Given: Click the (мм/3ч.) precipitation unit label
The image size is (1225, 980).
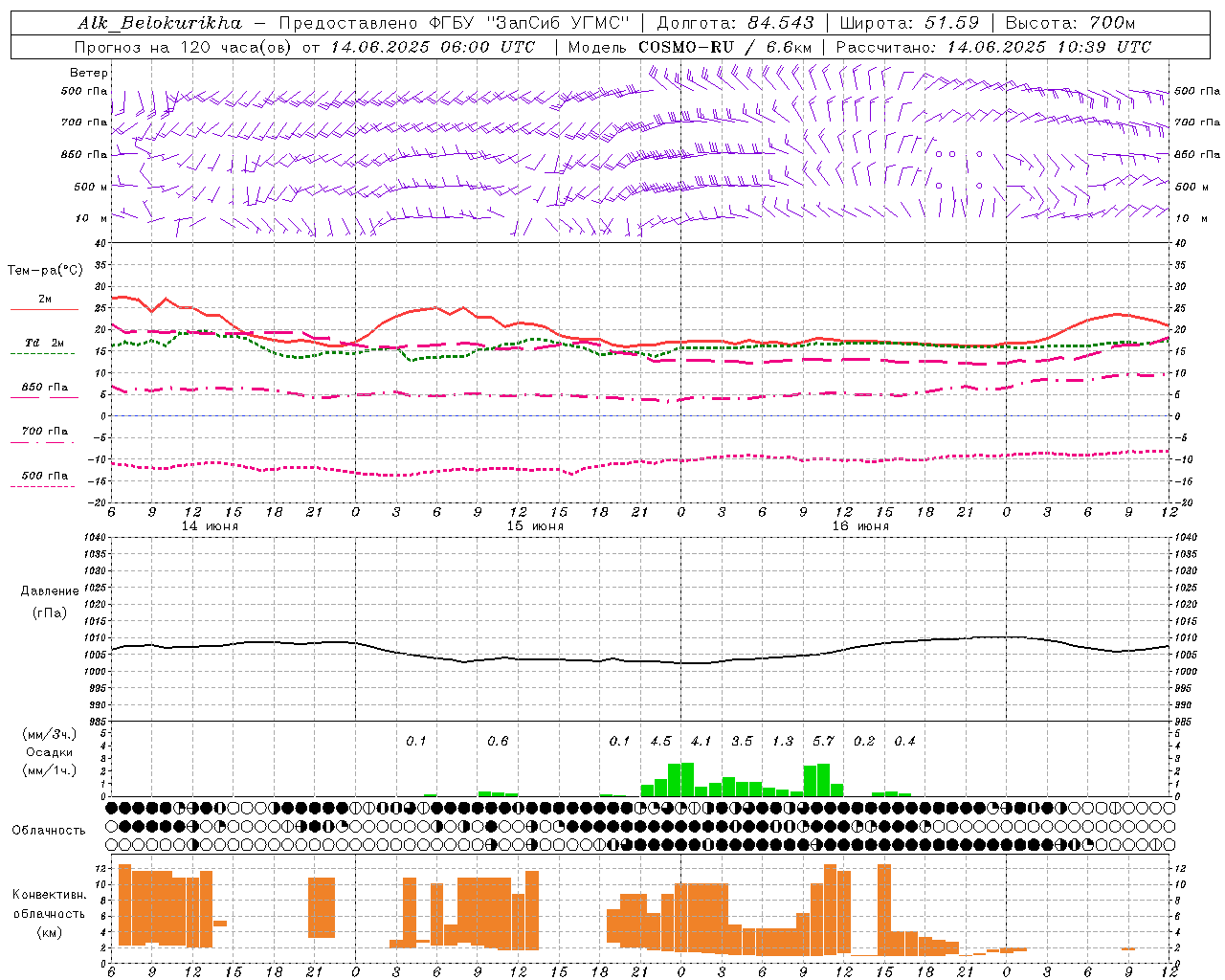Looking at the screenshot, I should pos(49,734).
